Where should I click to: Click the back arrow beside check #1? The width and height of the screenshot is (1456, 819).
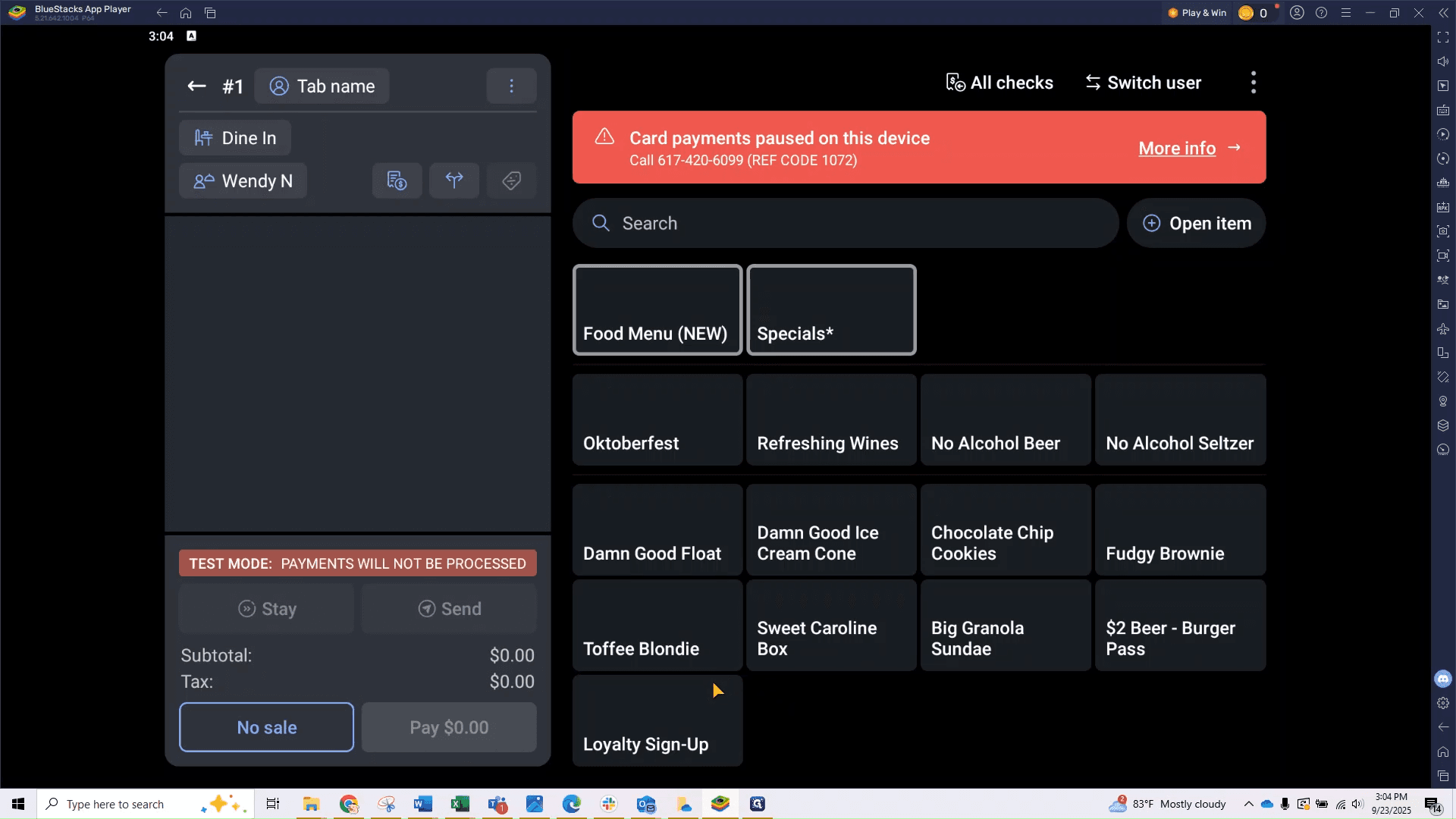pos(196,86)
